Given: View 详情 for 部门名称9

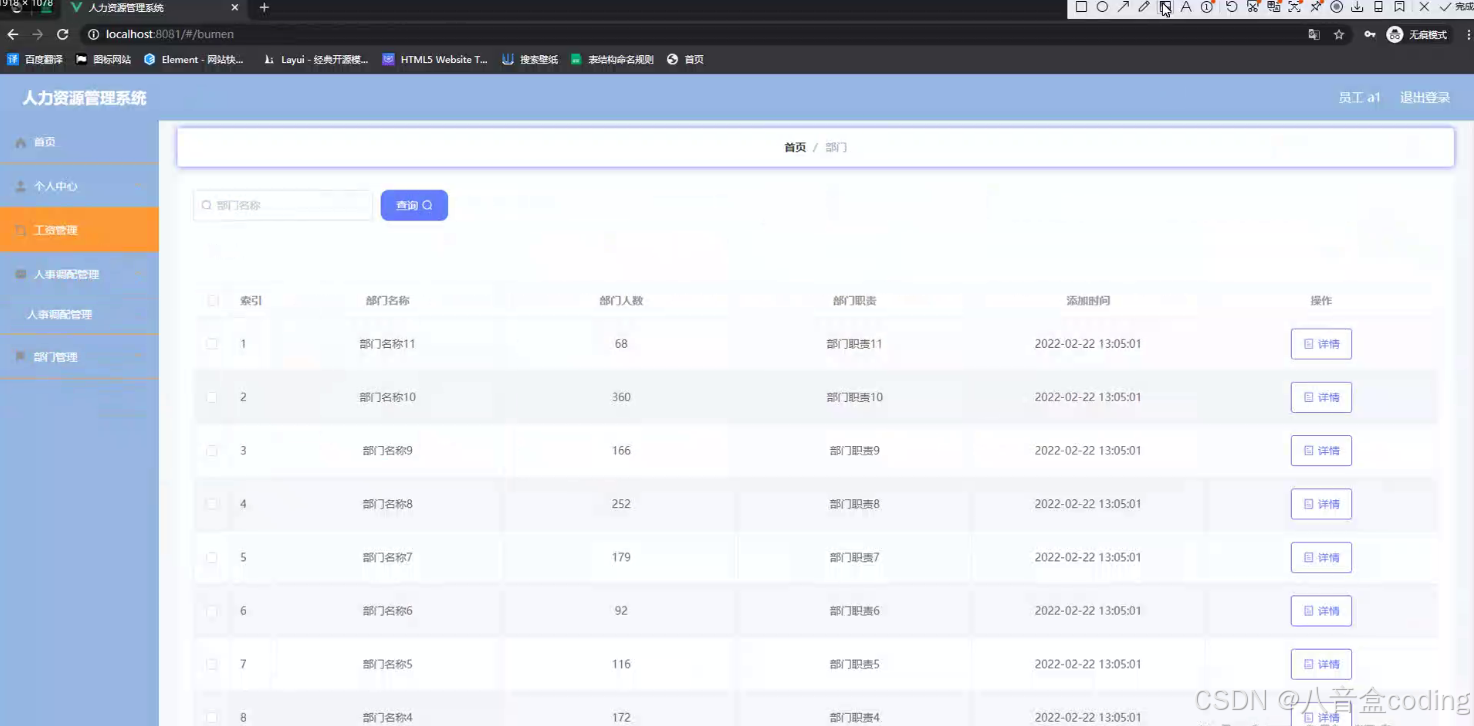Looking at the screenshot, I should tap(1321, 451).
